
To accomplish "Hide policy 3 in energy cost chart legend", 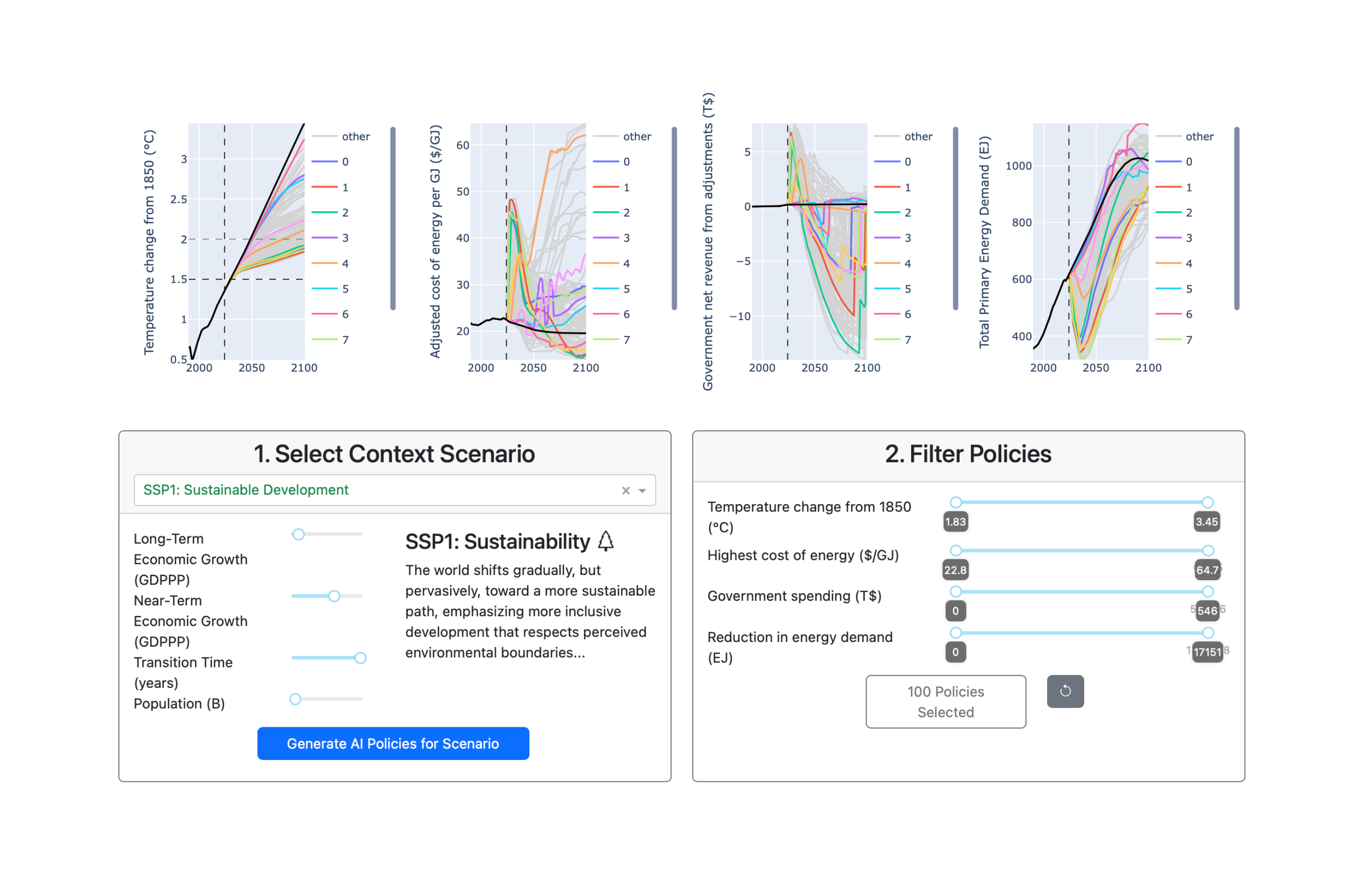I will pyautogui.click(x=626, y=238).
